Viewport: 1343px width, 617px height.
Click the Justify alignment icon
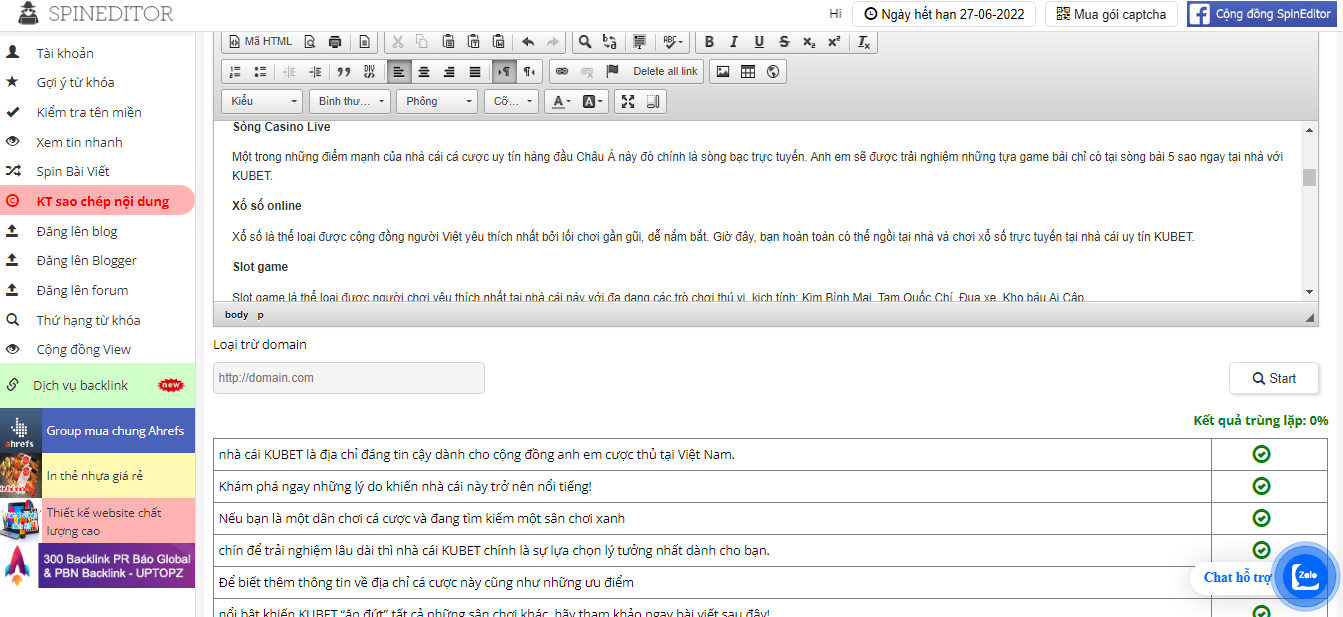[x=474, y=72]
